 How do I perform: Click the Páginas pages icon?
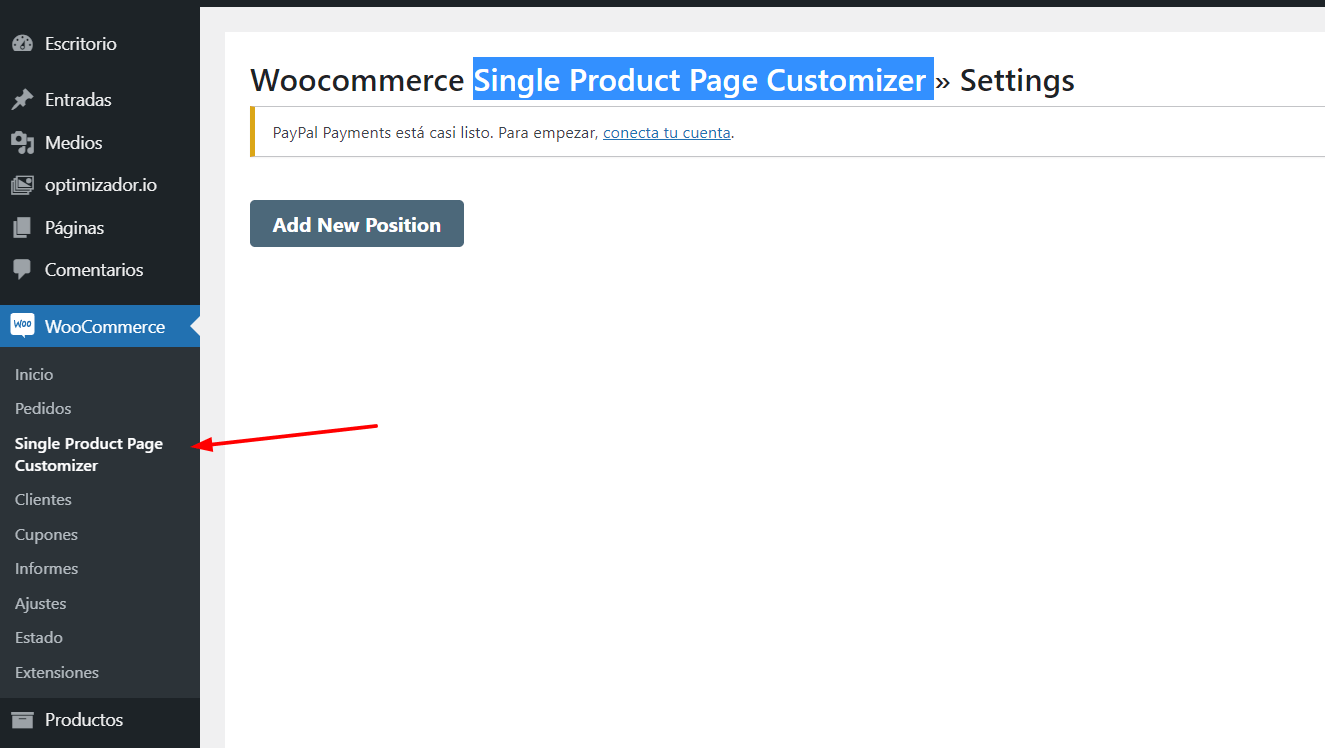pyautogui.click(x=22, y=228)
